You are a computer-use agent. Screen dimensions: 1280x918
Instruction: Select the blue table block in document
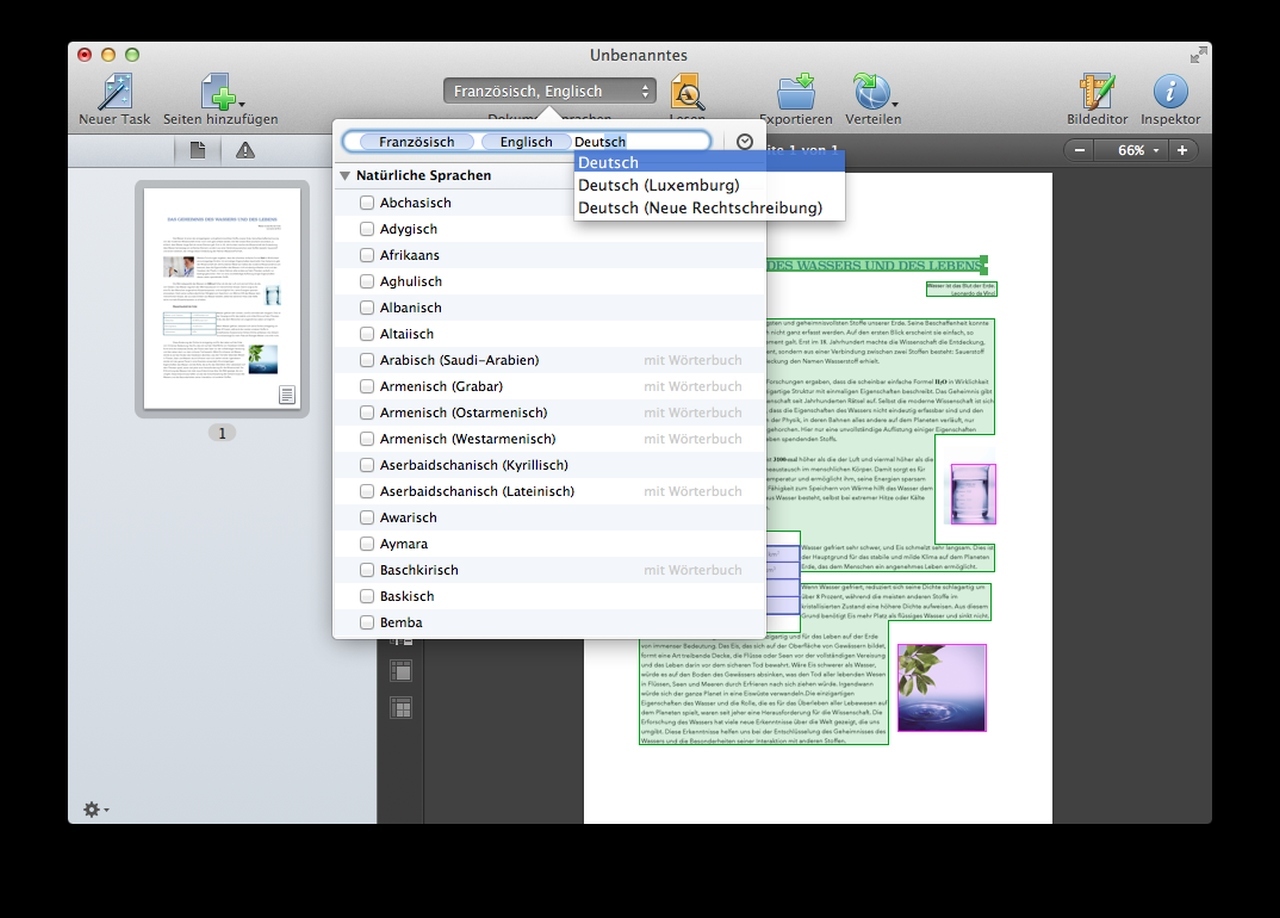(x=783, y=580)
